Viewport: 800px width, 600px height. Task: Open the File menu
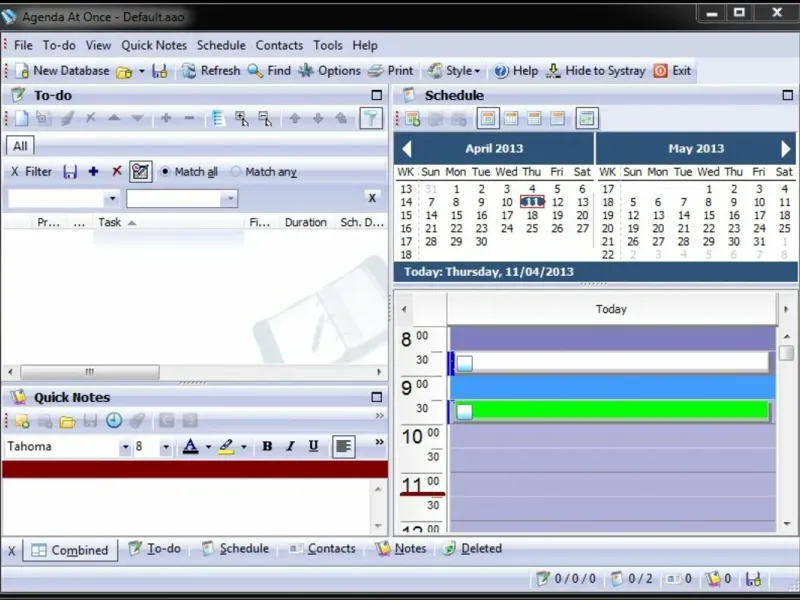23,45
